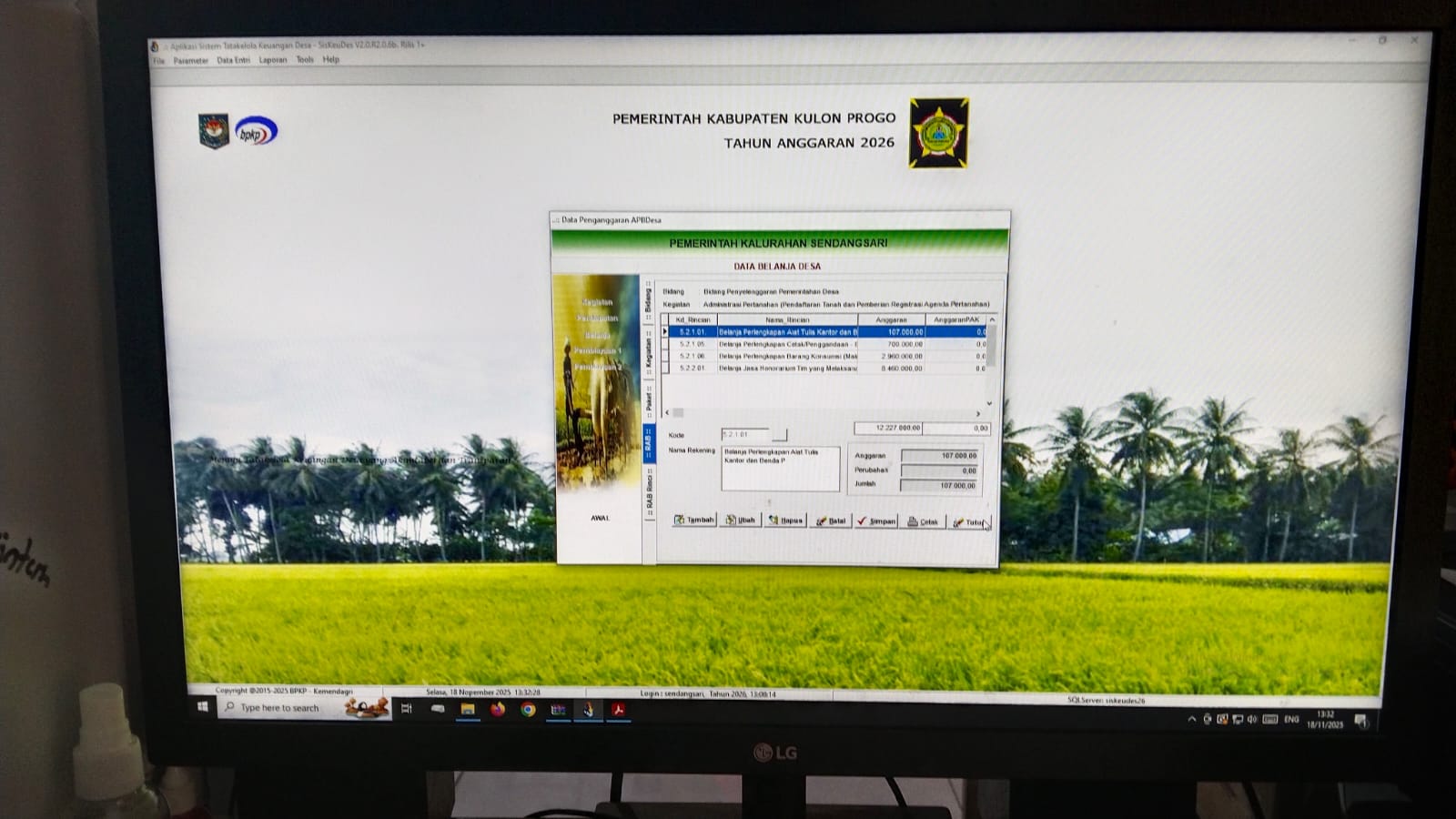Open File Explorer in the taskbar
This screenshot has height=819, width=1456.
click(x=468, y=710)
